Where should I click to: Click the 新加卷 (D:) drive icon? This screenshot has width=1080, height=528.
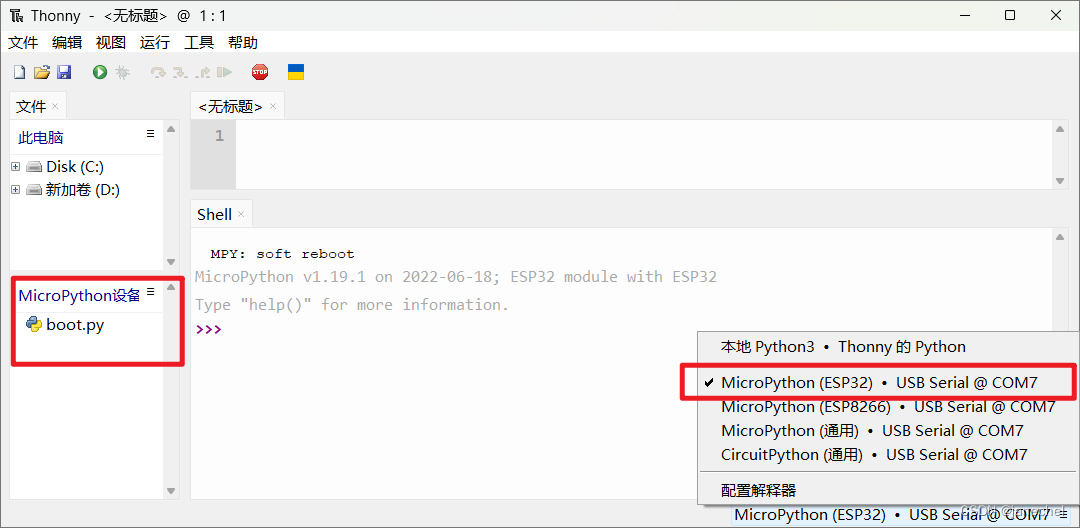(x=34, y=190)
